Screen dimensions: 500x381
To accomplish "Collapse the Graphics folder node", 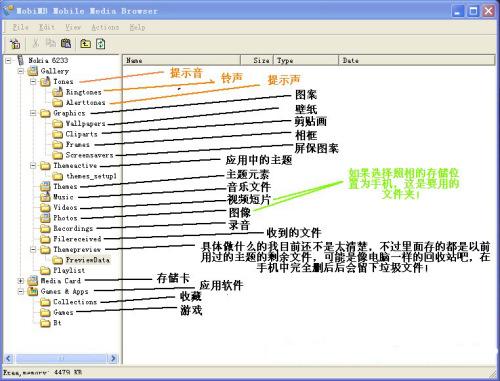I will (33, 113).
